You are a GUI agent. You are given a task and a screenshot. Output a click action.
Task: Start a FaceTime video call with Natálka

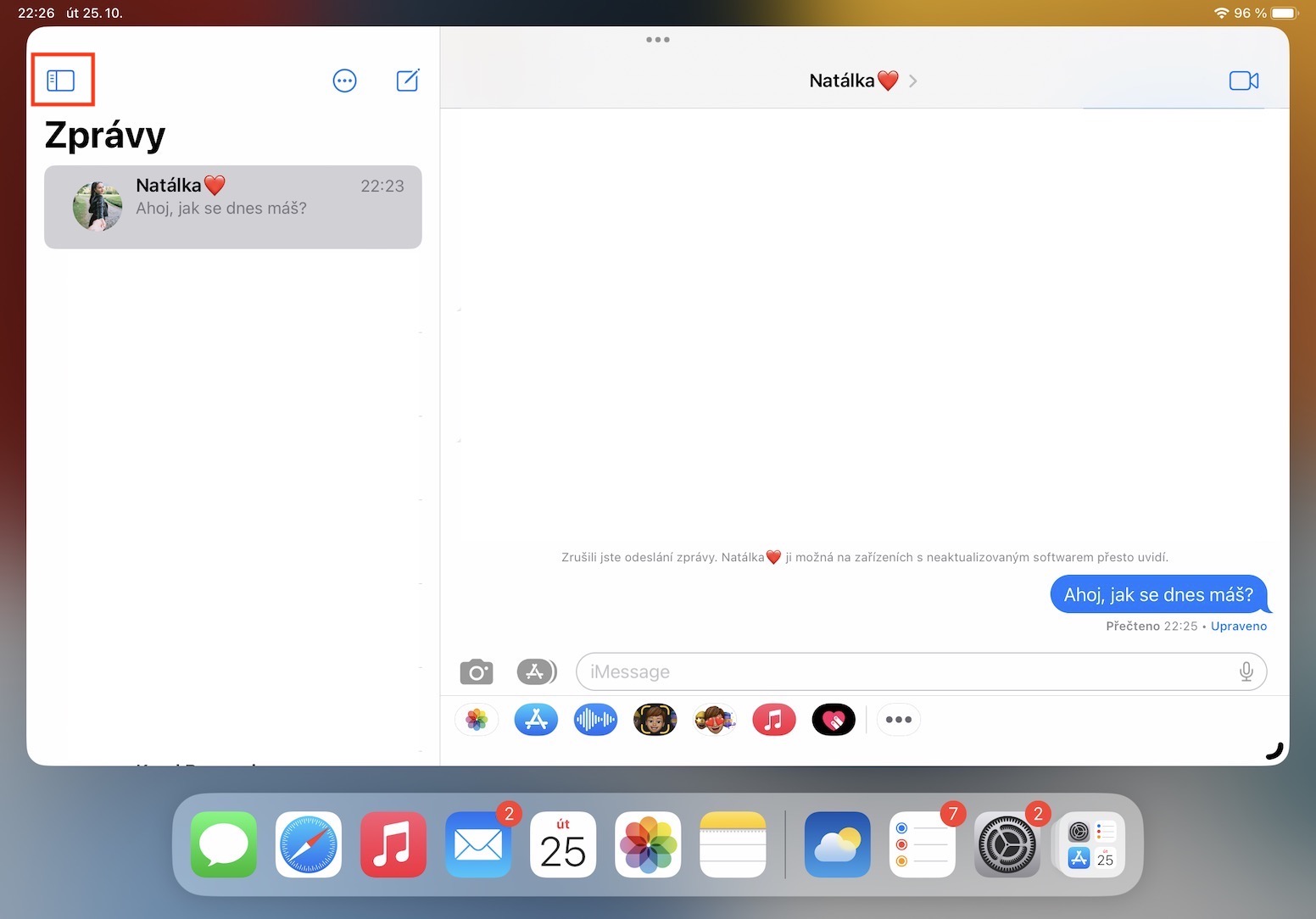click(x=1244, y=81)
